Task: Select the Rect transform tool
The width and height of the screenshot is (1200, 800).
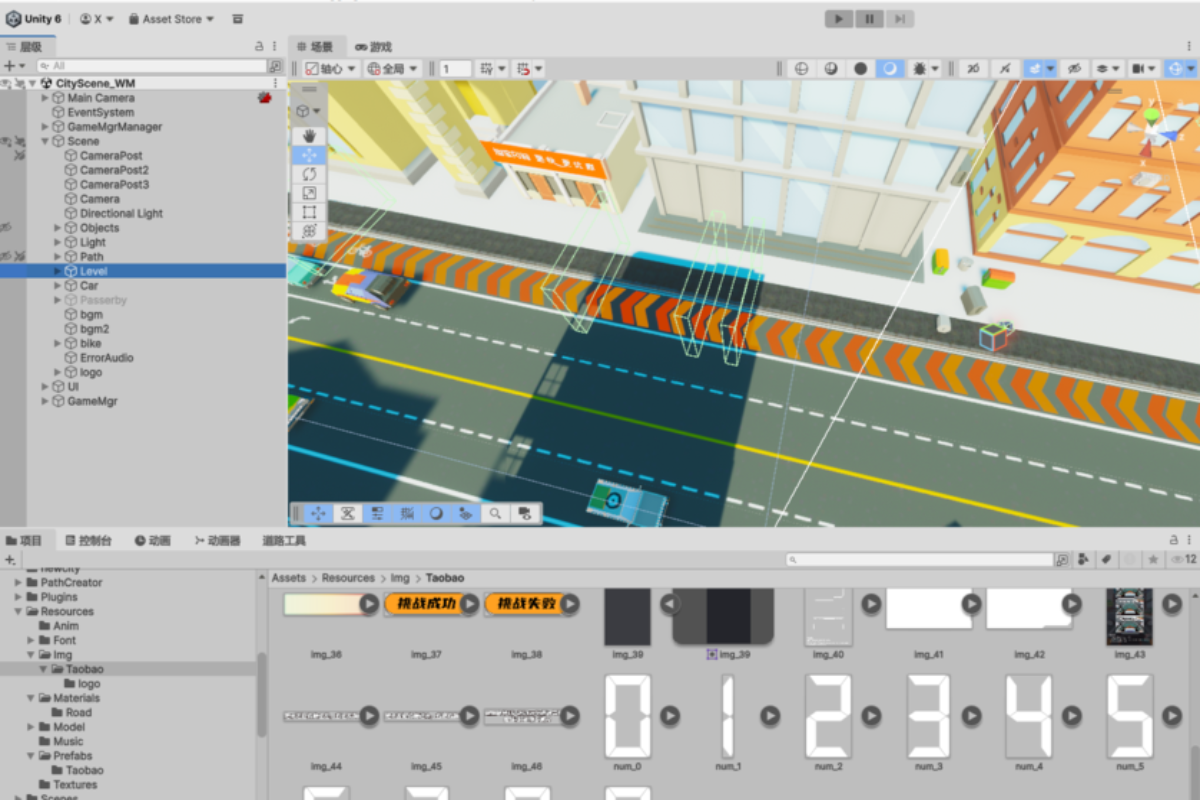Action: coord(309,212)
